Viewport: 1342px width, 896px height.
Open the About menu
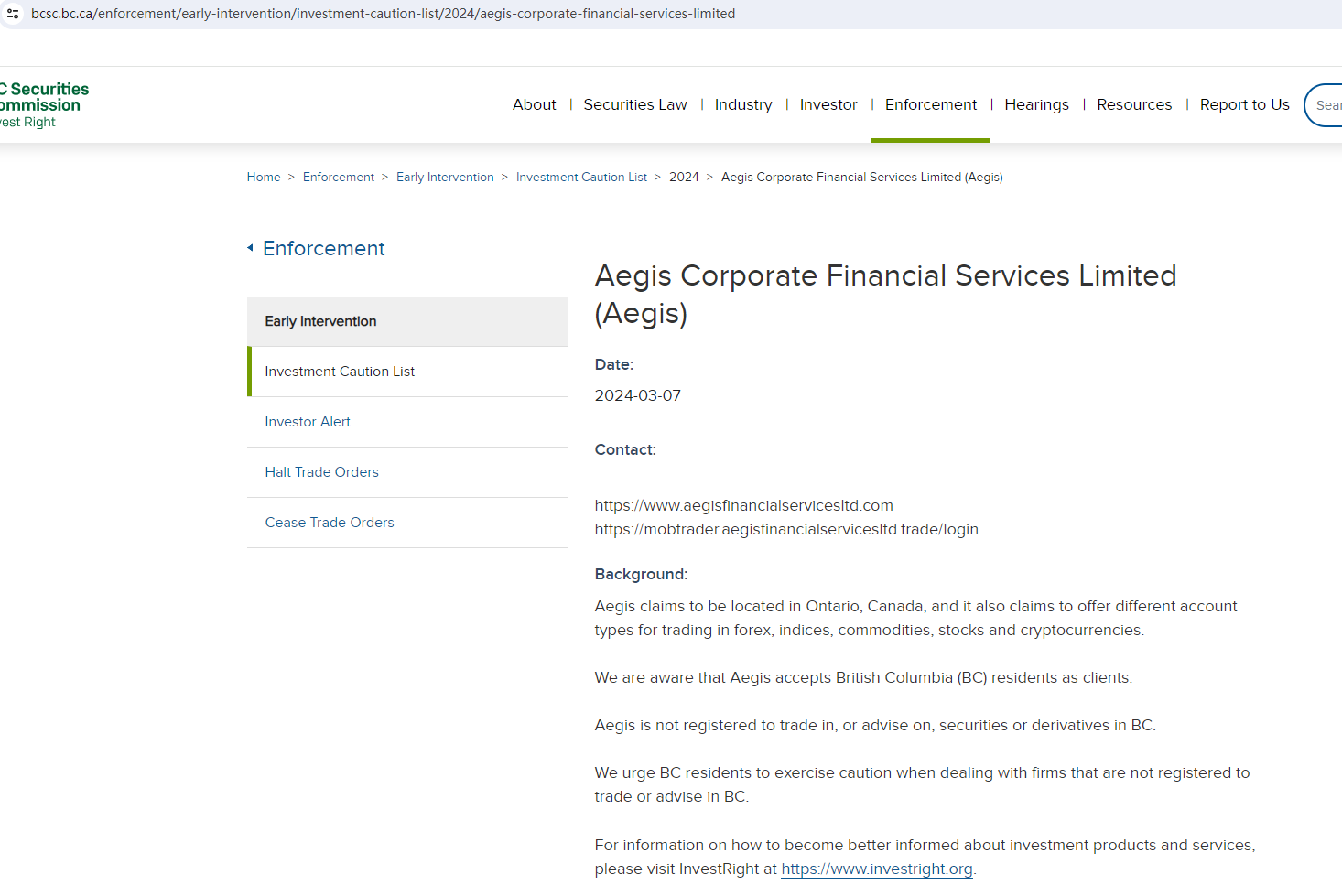click(x=534, y=104)
